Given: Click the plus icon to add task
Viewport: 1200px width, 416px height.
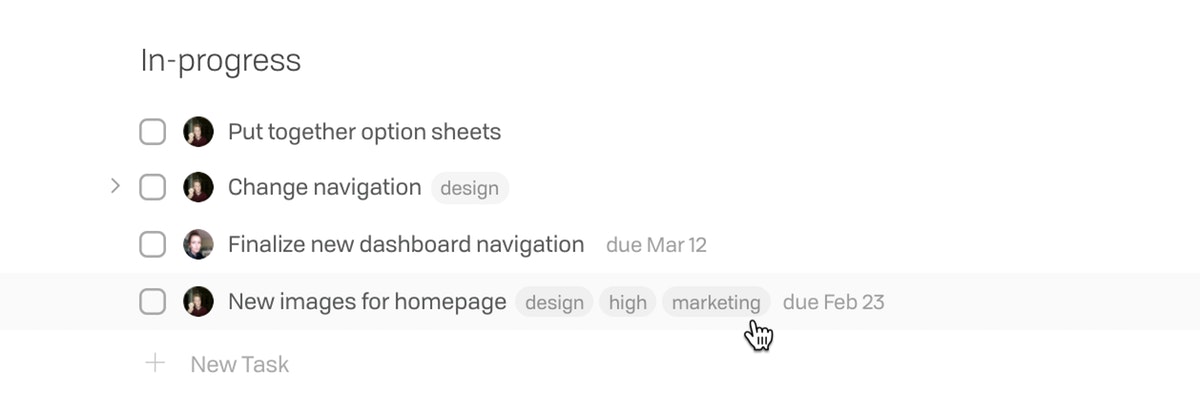Looking at the screenshot, I should click(155, 363).
